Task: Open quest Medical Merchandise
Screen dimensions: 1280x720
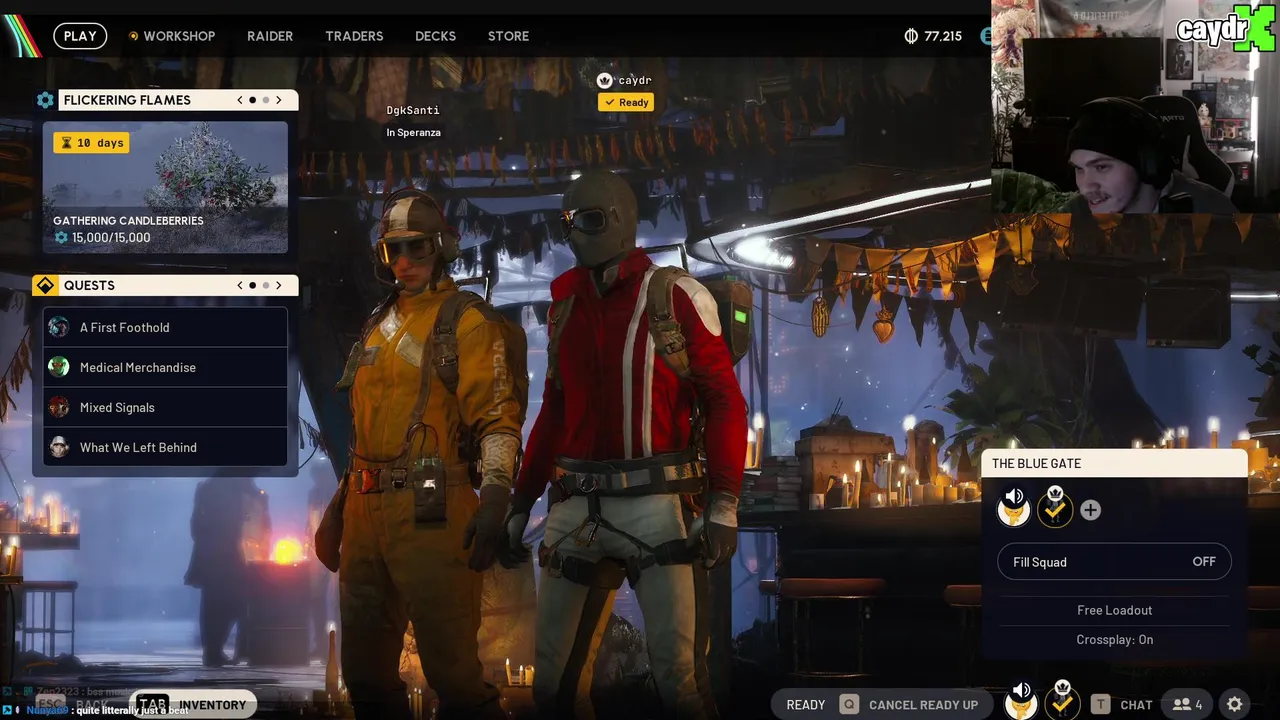Action: (165, 367)
